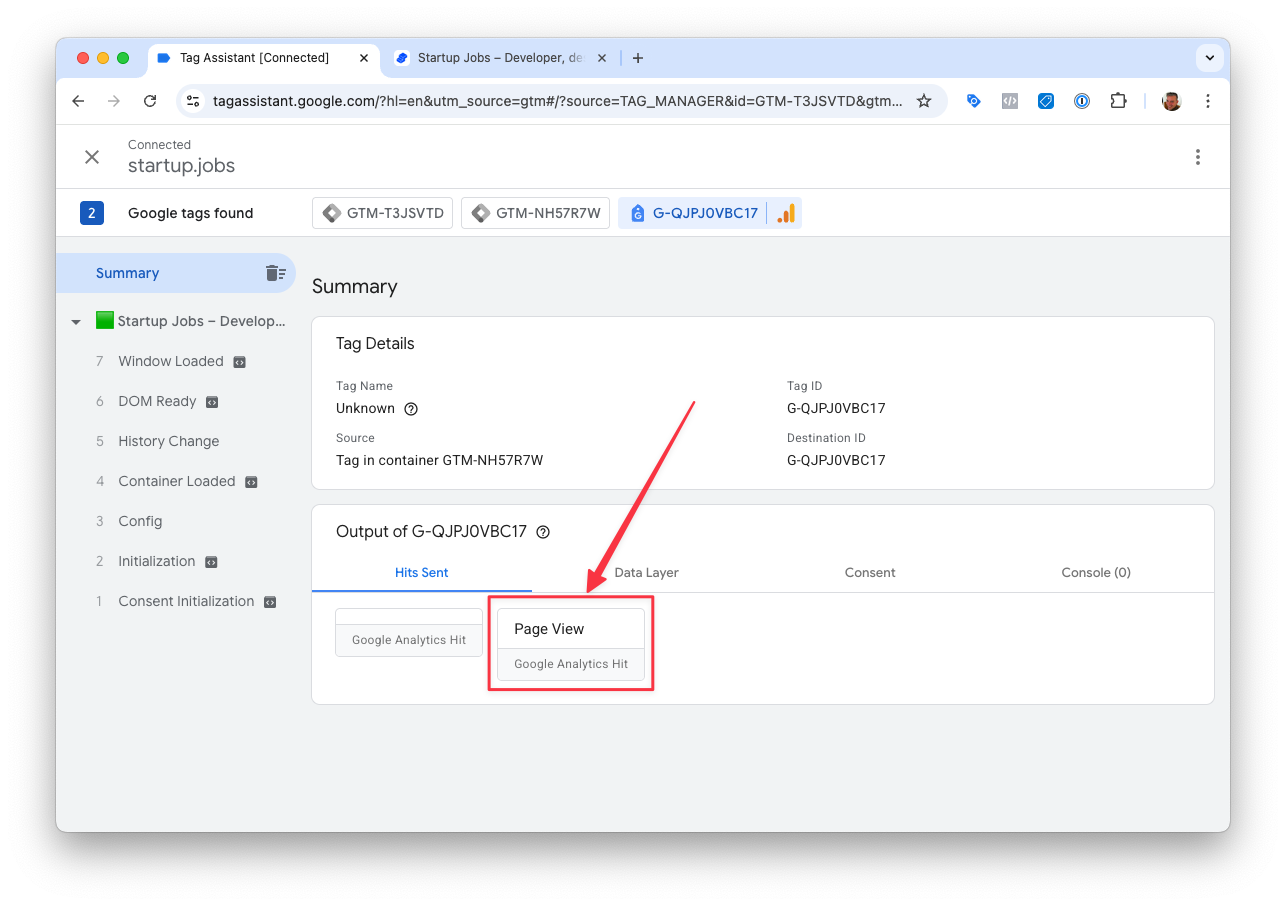Click the site information icon in address bar
The width and height of the screenshot is (1286, 906).
coord(194,101)
